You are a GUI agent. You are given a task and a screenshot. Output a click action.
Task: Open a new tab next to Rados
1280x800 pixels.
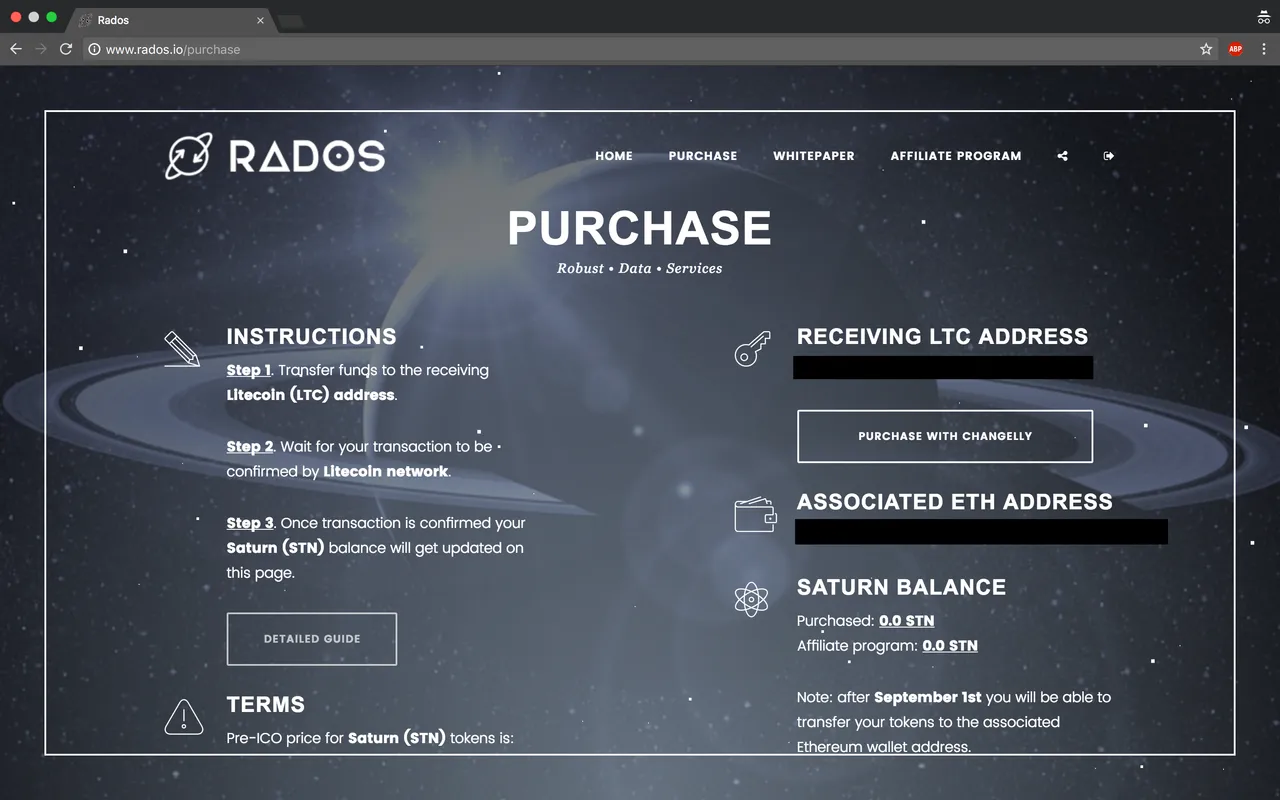pyautogui.click(x=291, y=21)
